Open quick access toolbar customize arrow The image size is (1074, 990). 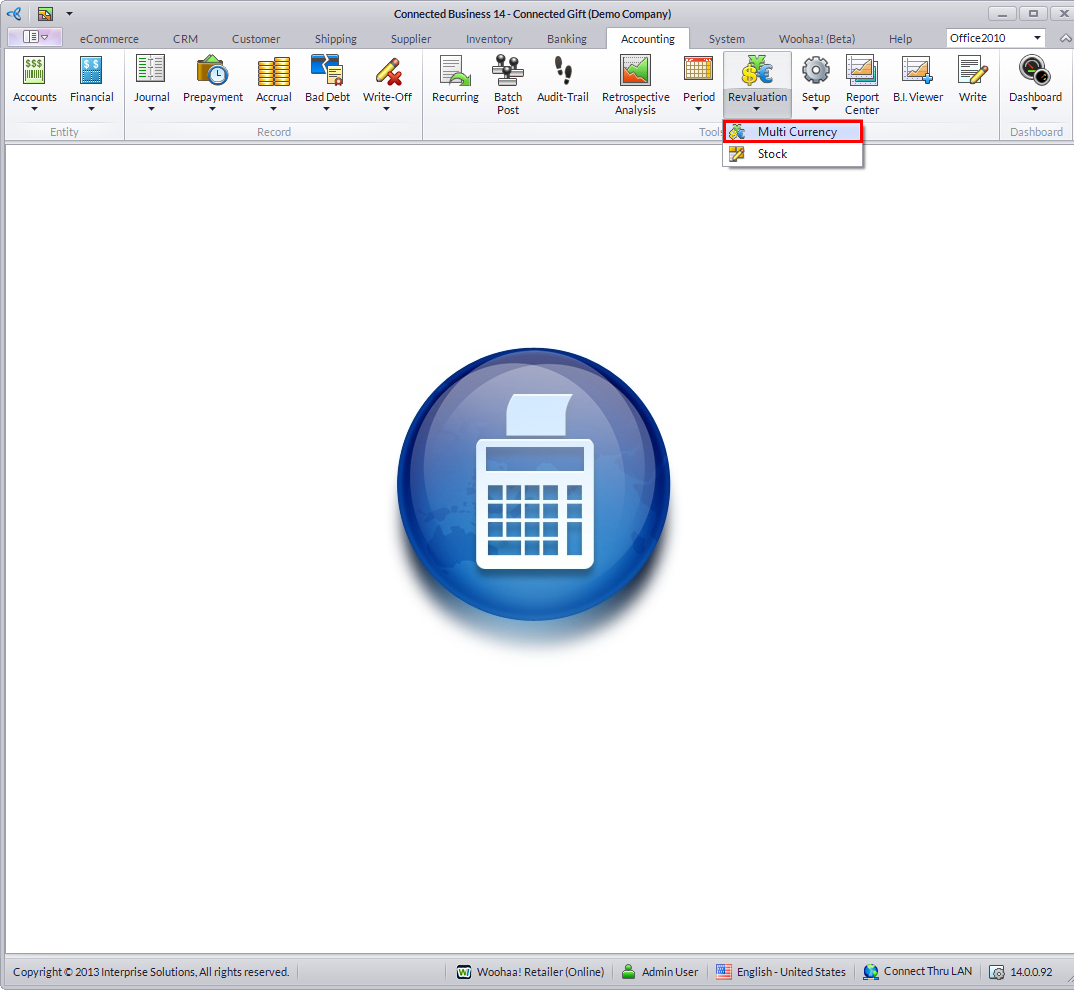tap(69, 14)
